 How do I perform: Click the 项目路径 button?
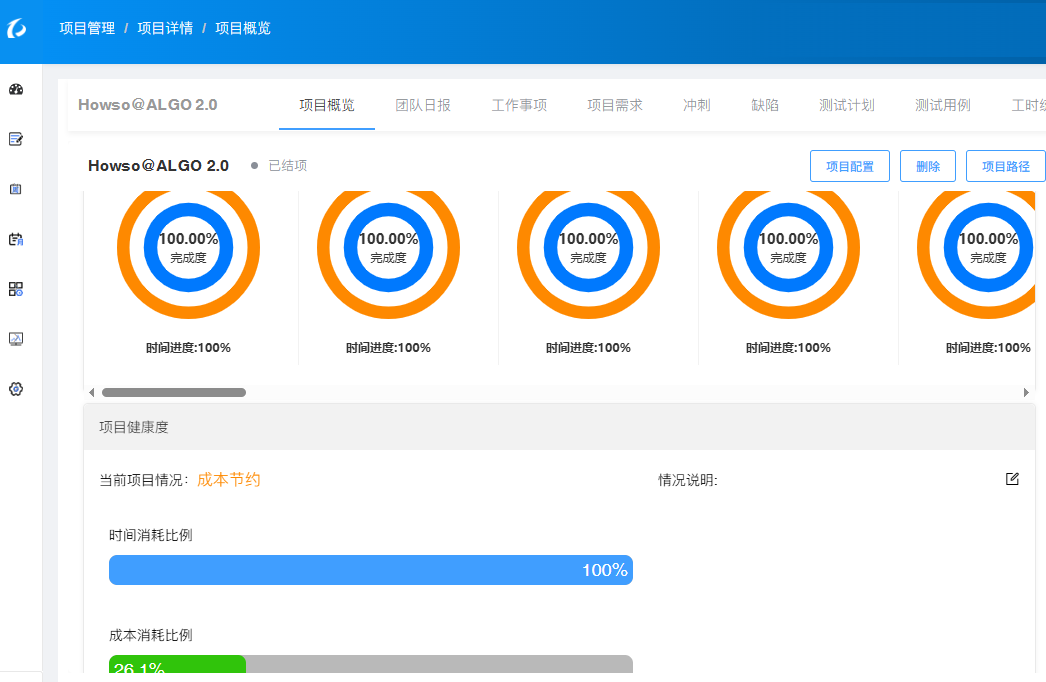pyautogui.click(x=1006, y=166)
